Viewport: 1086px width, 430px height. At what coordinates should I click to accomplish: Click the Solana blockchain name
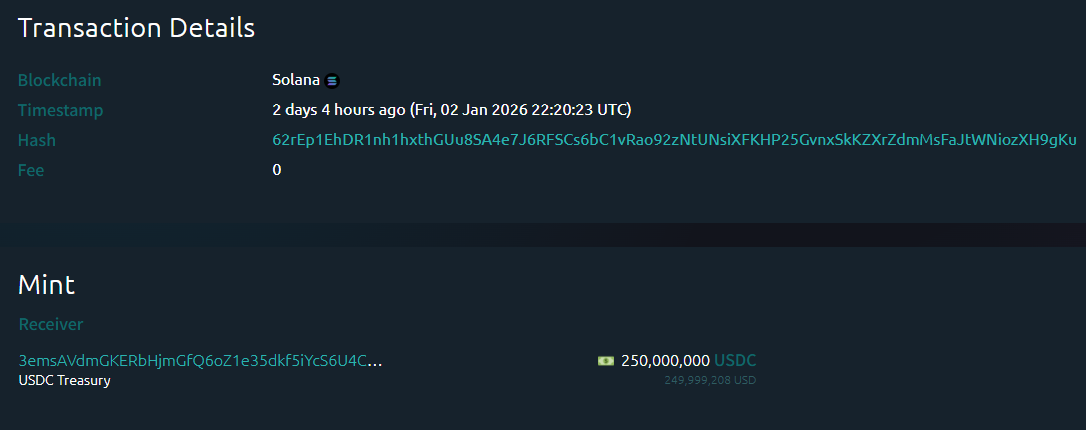point(295,80)
